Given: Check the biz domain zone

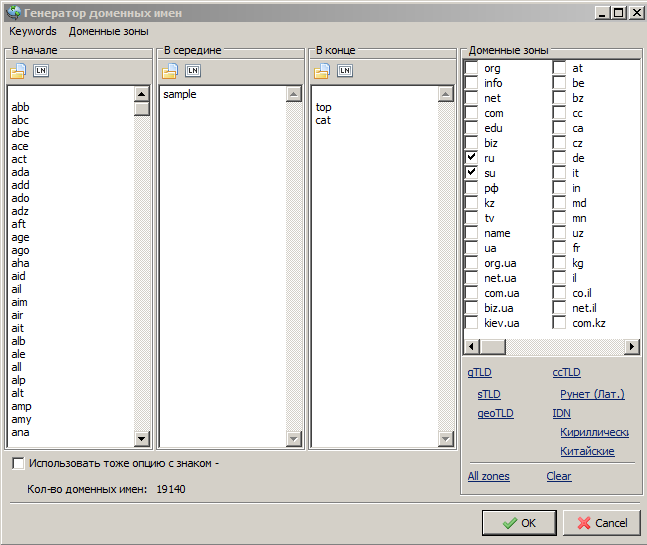Looking at the screenshot, I should pyautogui.click(x=471, y=143).
